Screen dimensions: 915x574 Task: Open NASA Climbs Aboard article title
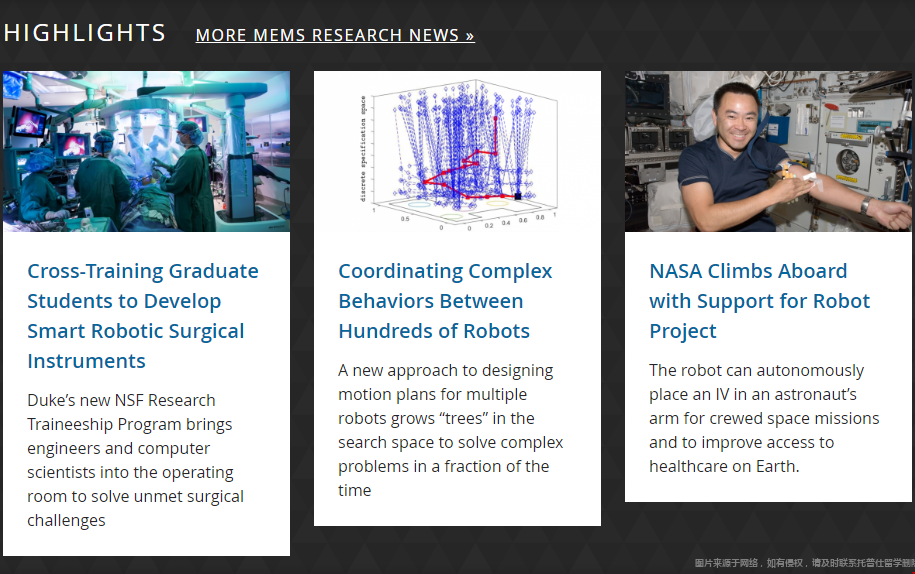coord(759,301)
